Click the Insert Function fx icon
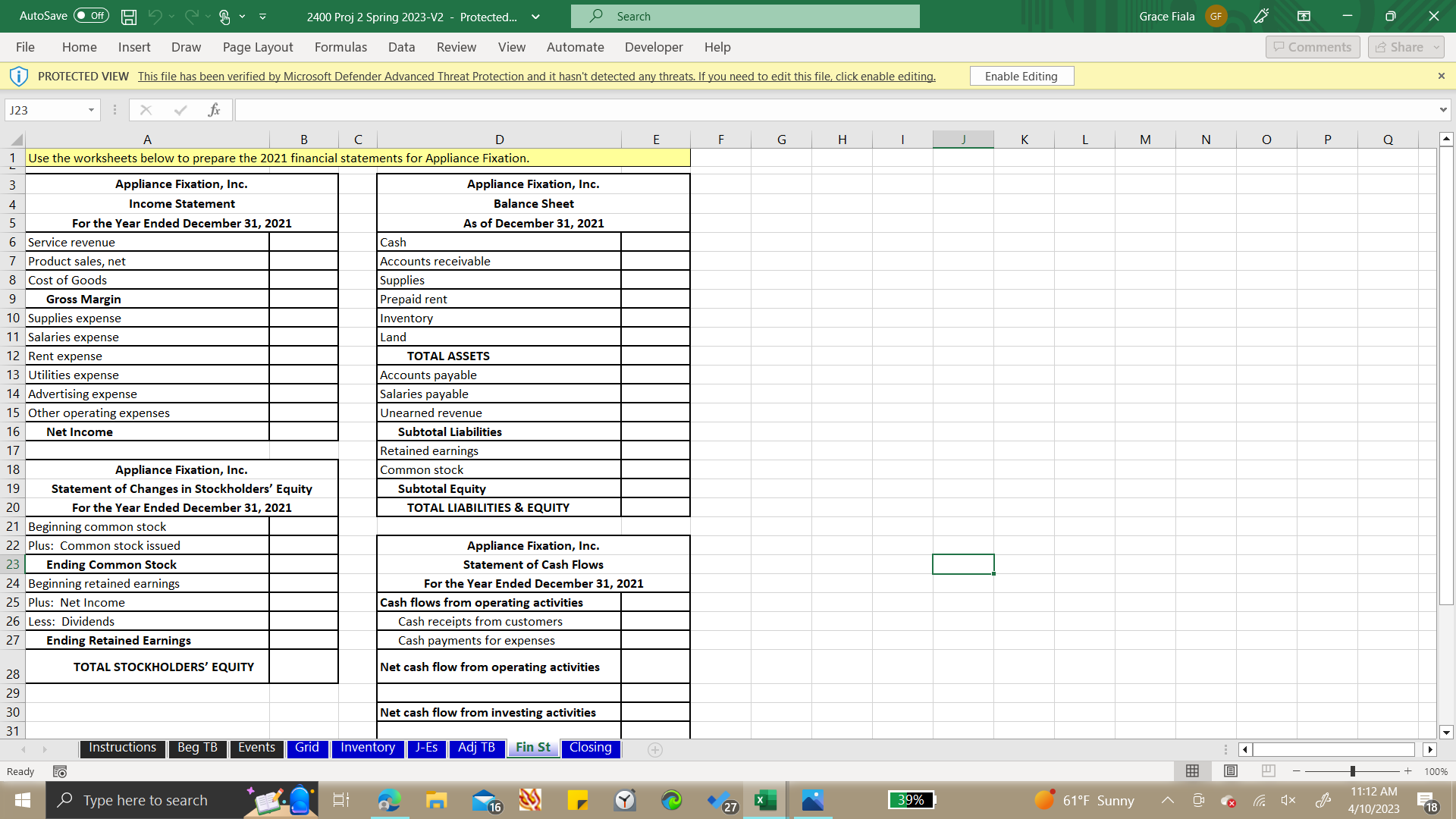1456x819 pixels. (x=214, y=110)
